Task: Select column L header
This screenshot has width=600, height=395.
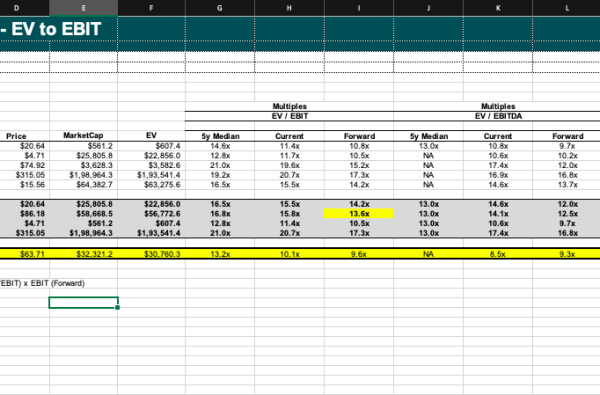Action: [x=566, y=8]
